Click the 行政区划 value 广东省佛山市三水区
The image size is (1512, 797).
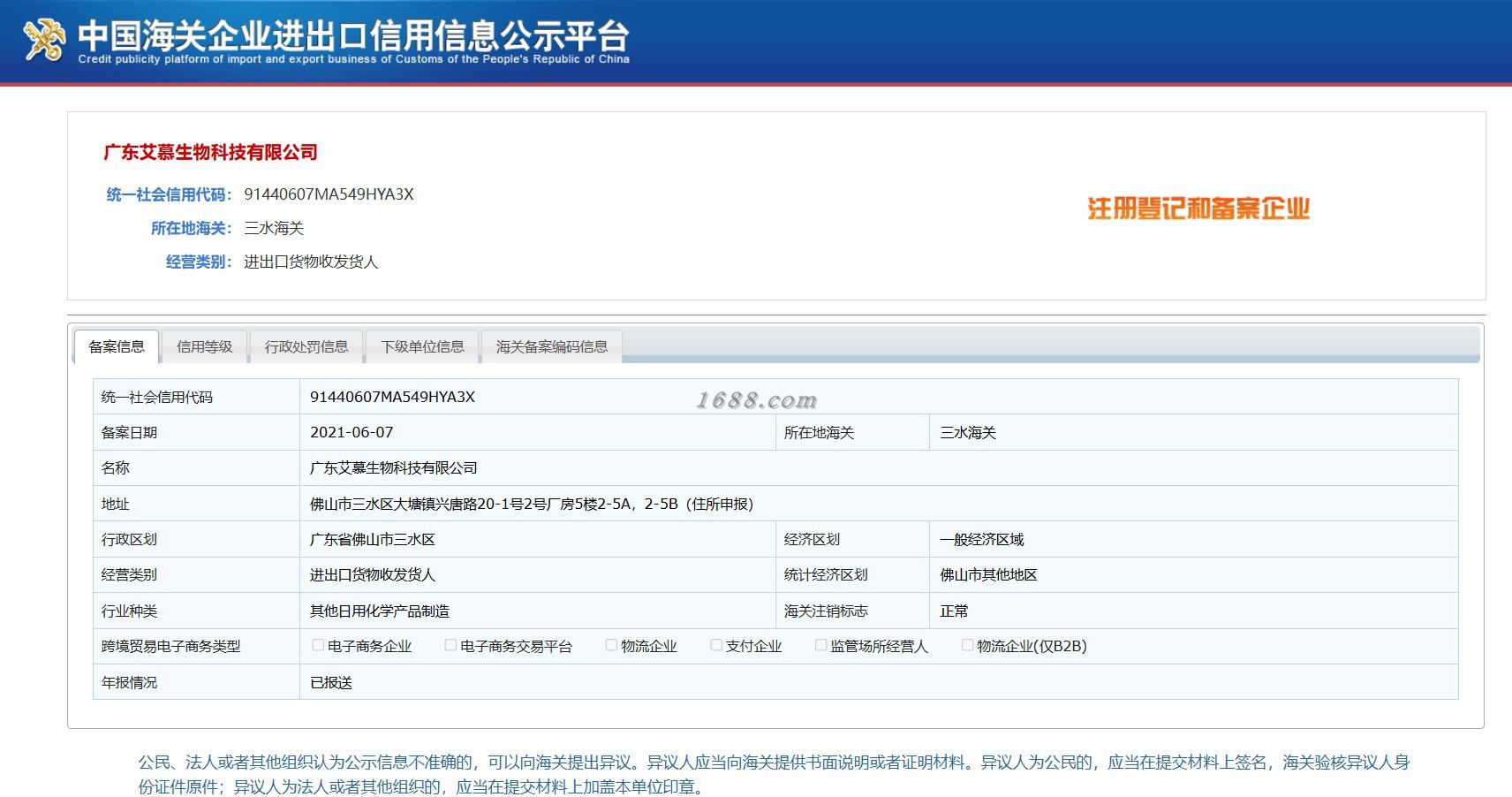point(373,539)
